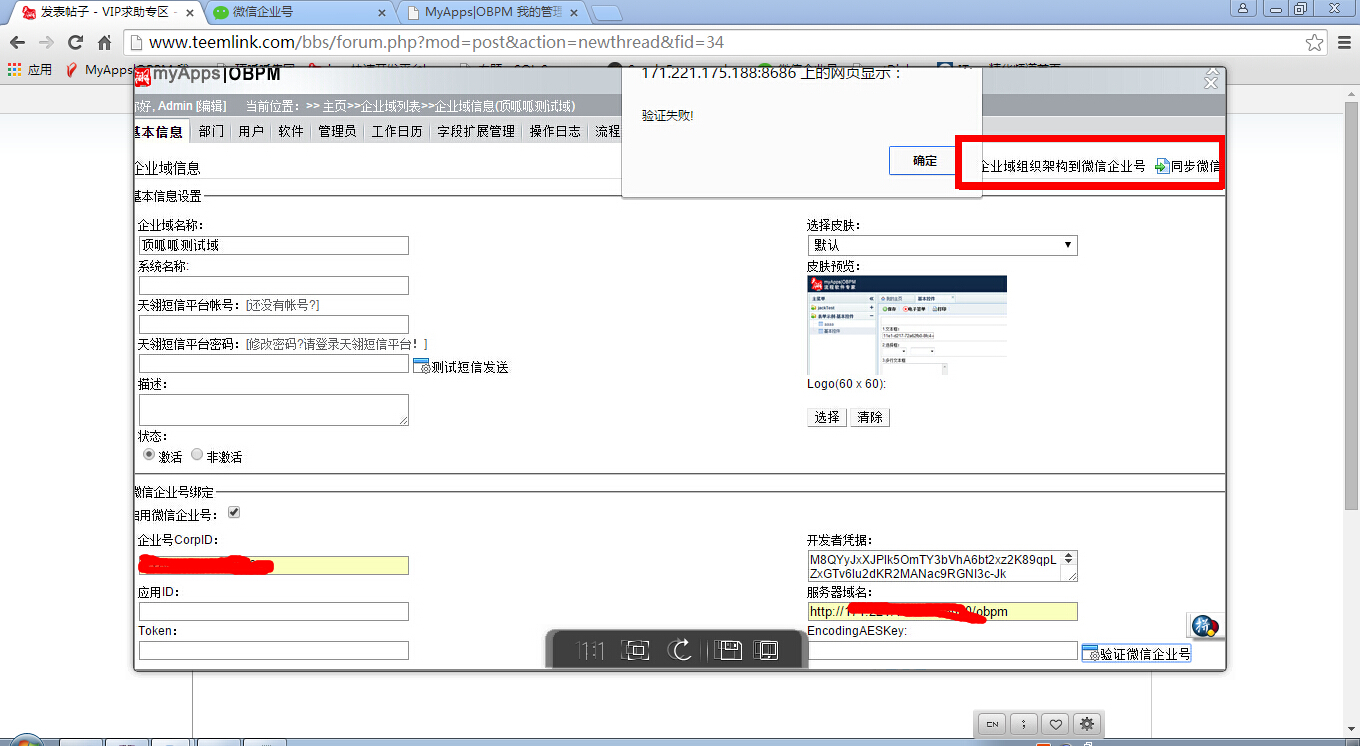Click 主页 in the breadcrumb
The height and width of the screenshot is (746, 1360).
pos(334,105)
